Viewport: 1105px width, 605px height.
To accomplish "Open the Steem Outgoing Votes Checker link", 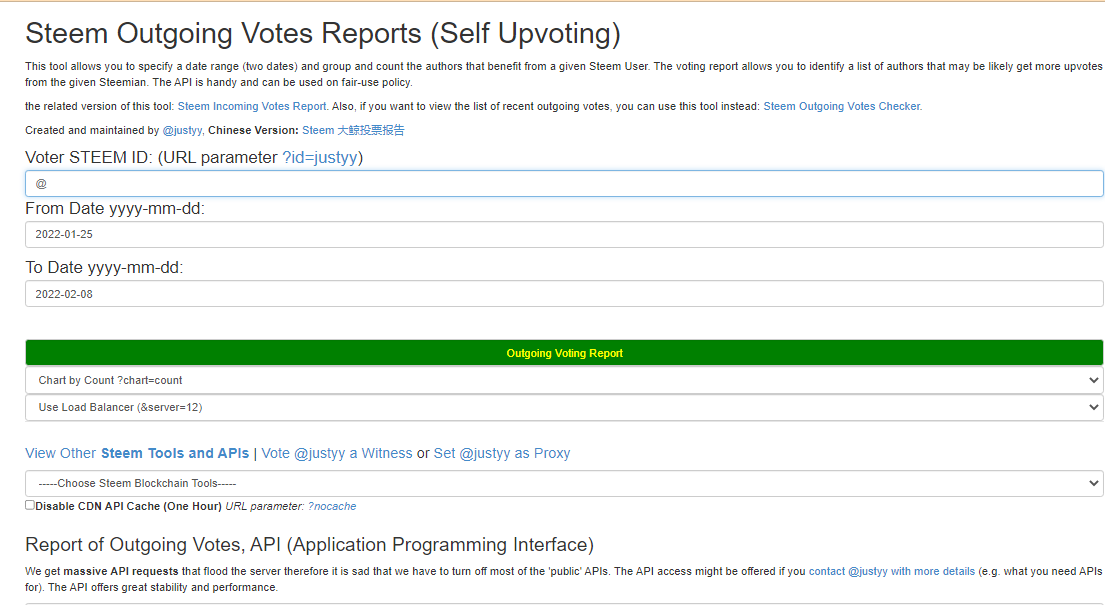I will coord(841,106).
